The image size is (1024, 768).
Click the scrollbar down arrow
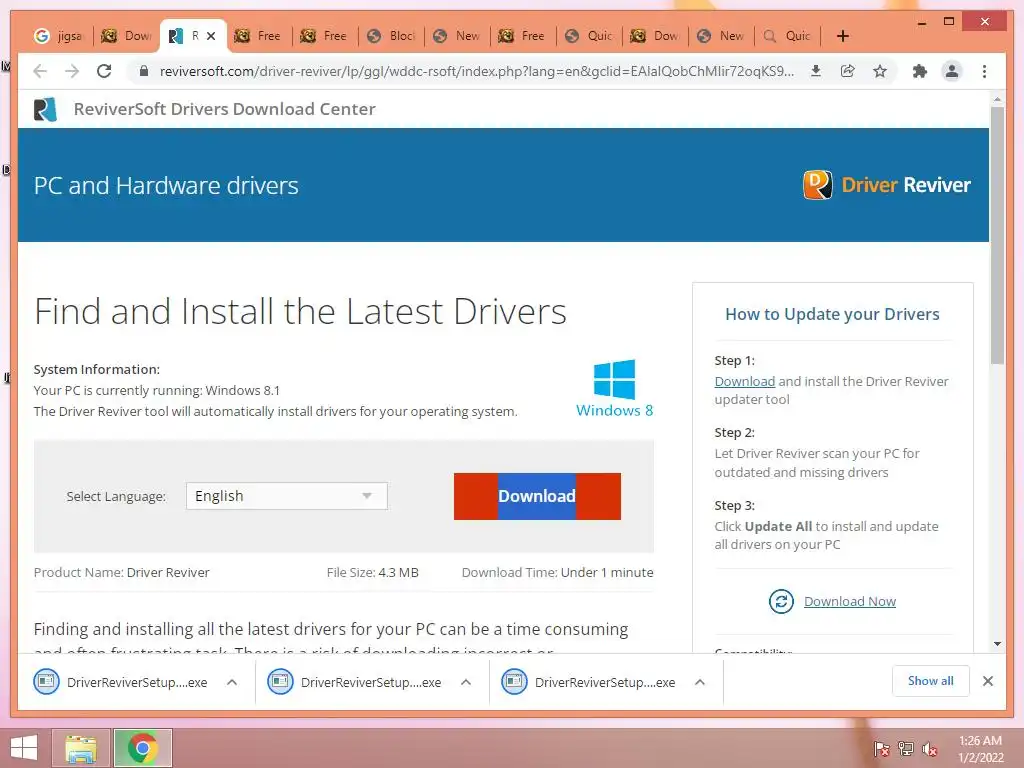coord(997,644)
